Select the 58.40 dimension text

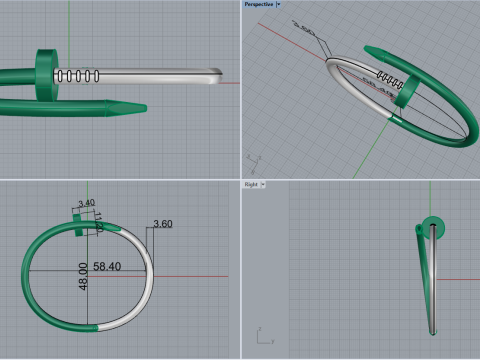click(x=107, y=266)
